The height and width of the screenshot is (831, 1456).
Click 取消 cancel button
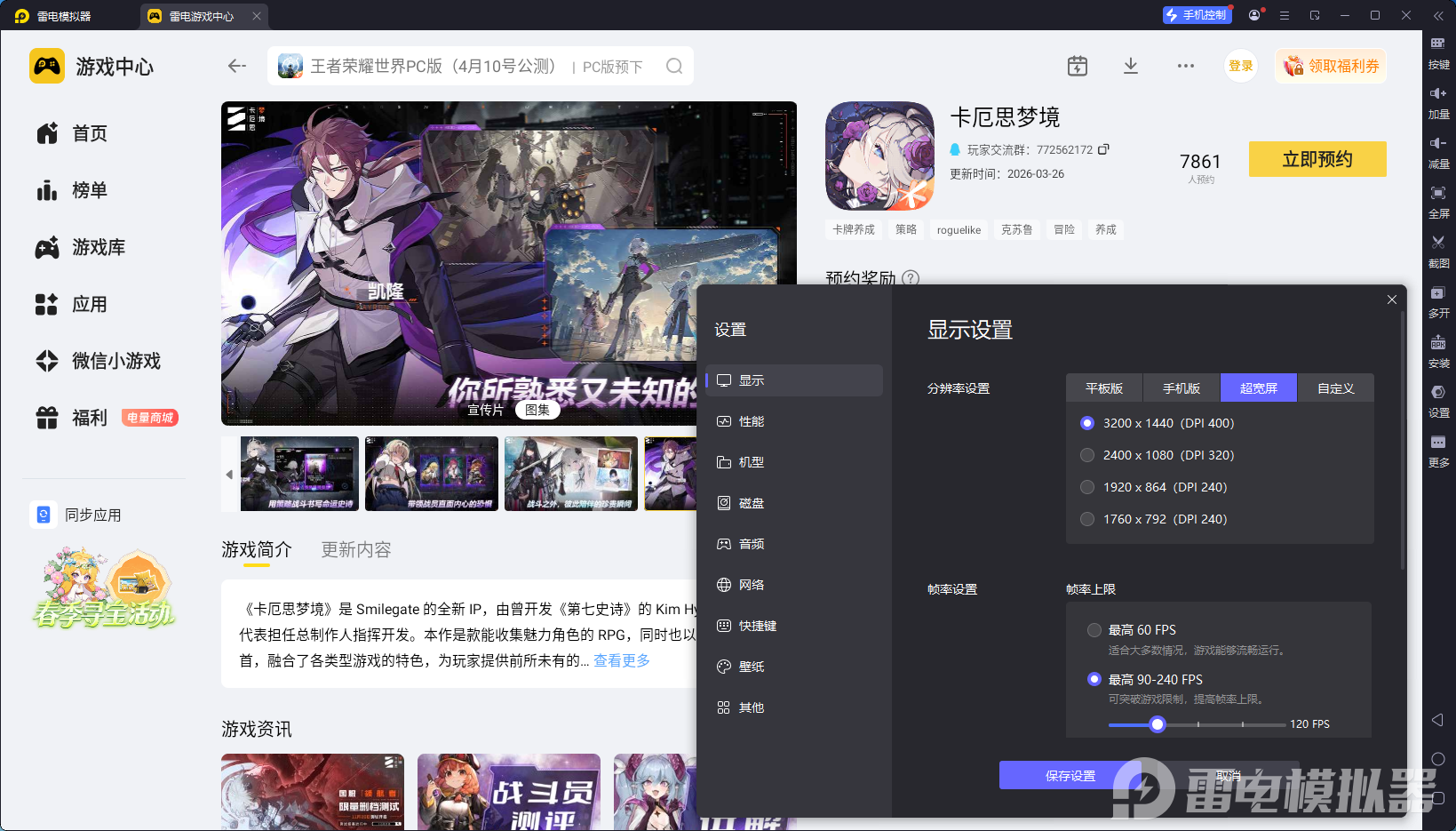pyautogui.click(x=1229, y=776)
